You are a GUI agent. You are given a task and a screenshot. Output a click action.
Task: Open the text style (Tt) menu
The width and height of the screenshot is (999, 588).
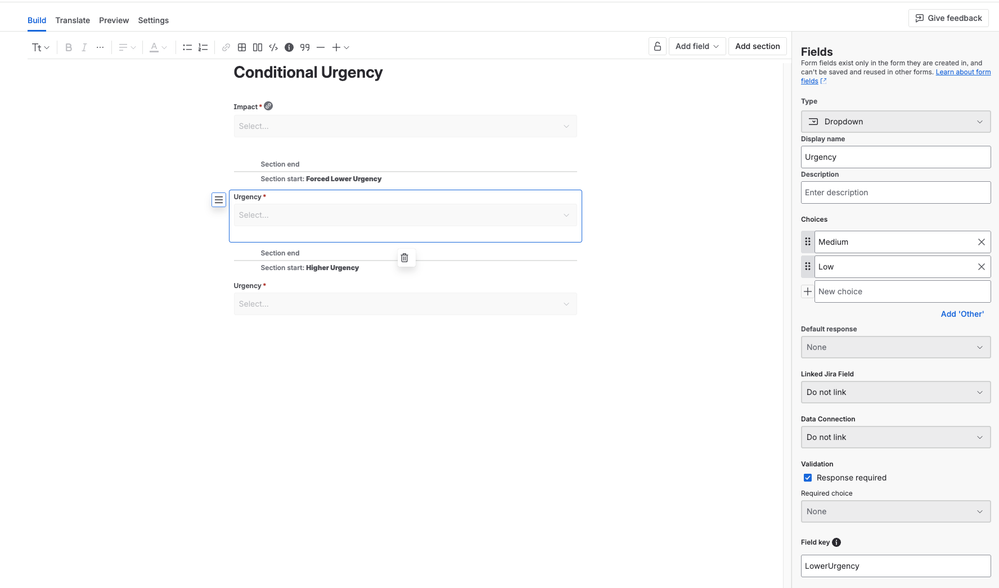pos(40,47)
